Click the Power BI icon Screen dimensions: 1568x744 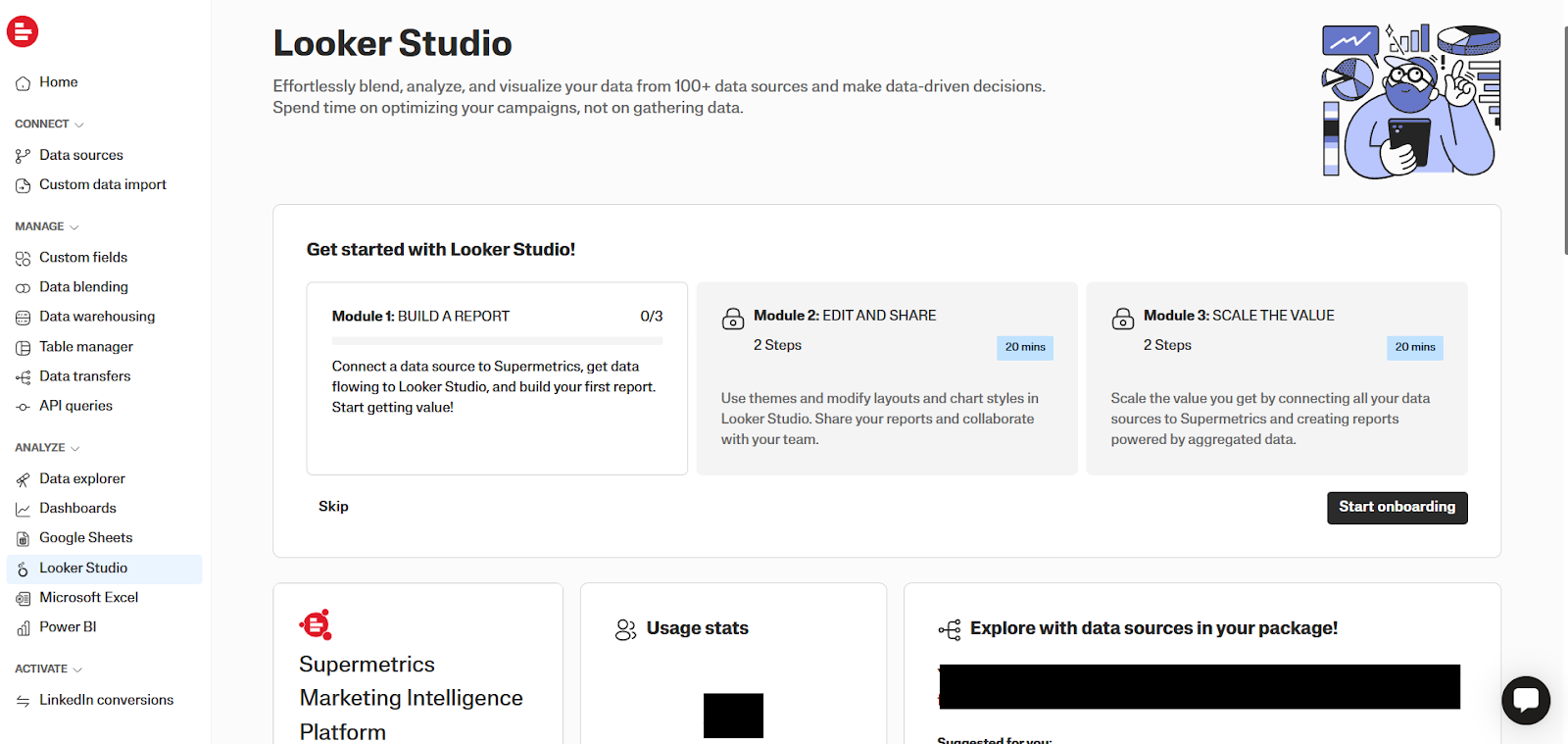click(23, 627)
